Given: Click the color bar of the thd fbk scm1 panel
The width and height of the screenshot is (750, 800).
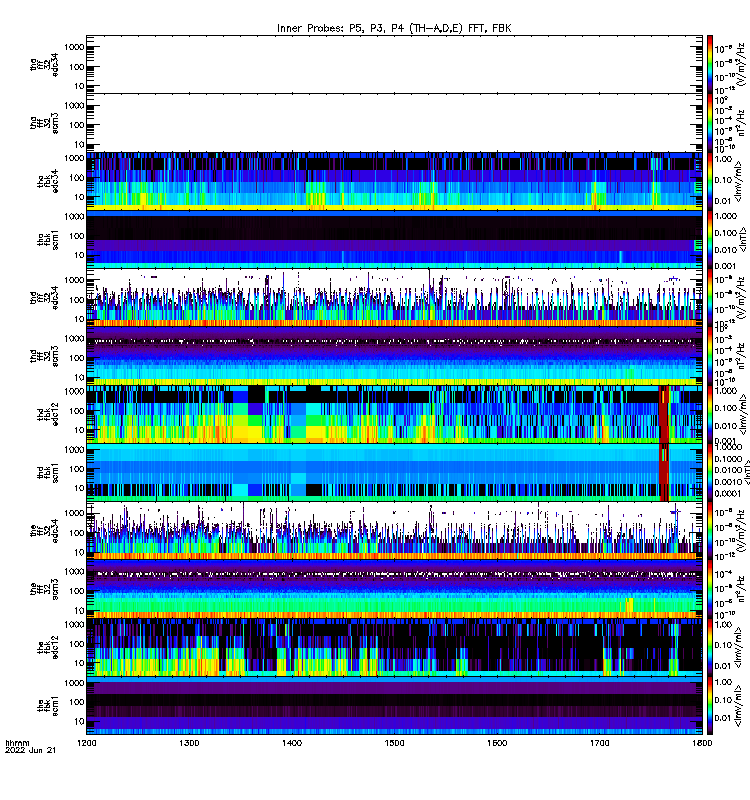Looking at the screenshot, I should click(710, 472).
